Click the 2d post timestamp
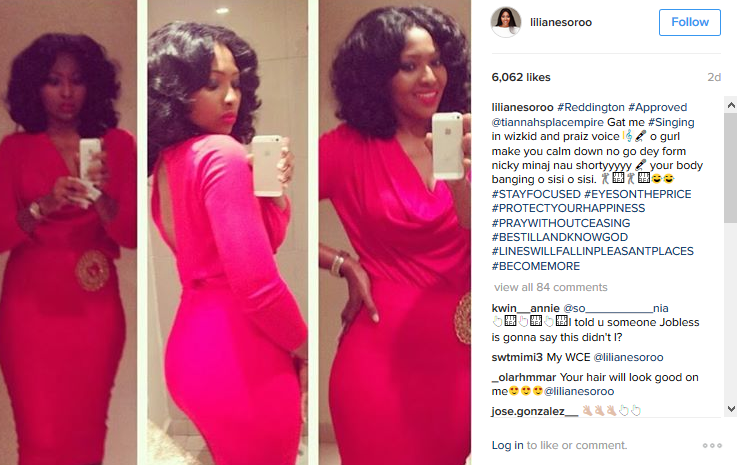737x465 pixels. coord(714,77)
